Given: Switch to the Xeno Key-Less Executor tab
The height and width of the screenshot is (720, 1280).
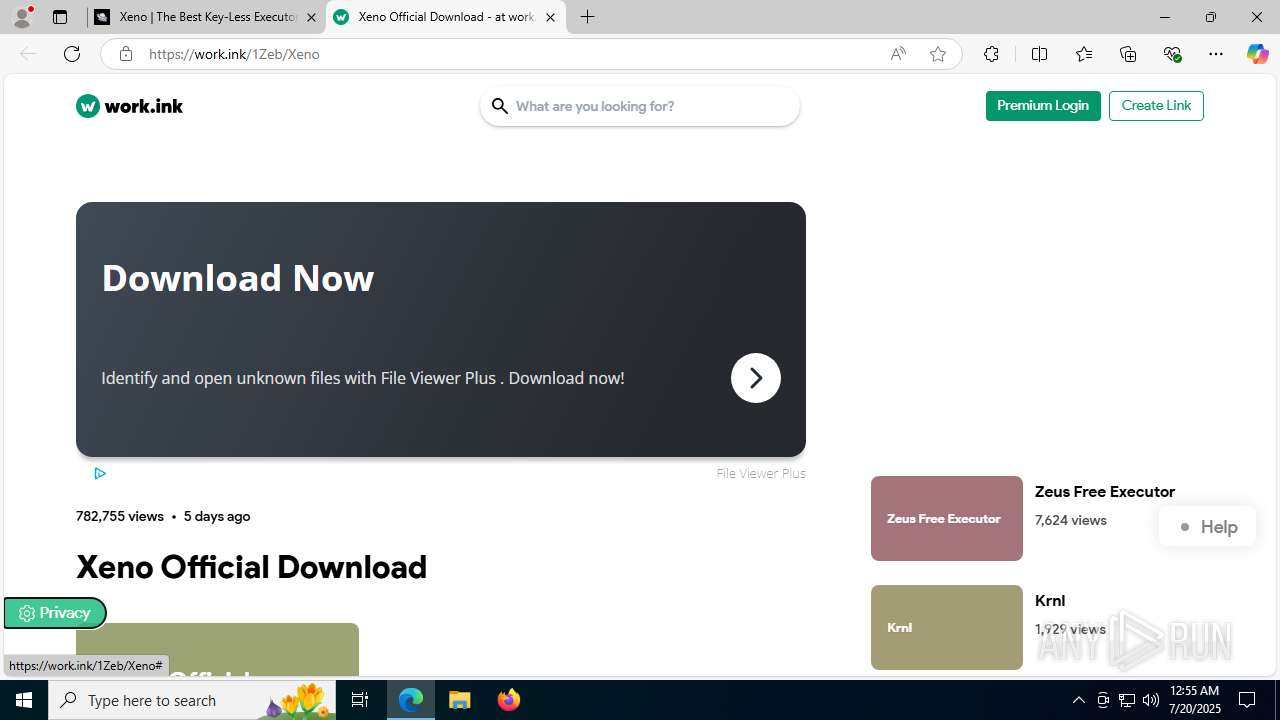Looking at the screenshot, I should click(x=207, y=17).
